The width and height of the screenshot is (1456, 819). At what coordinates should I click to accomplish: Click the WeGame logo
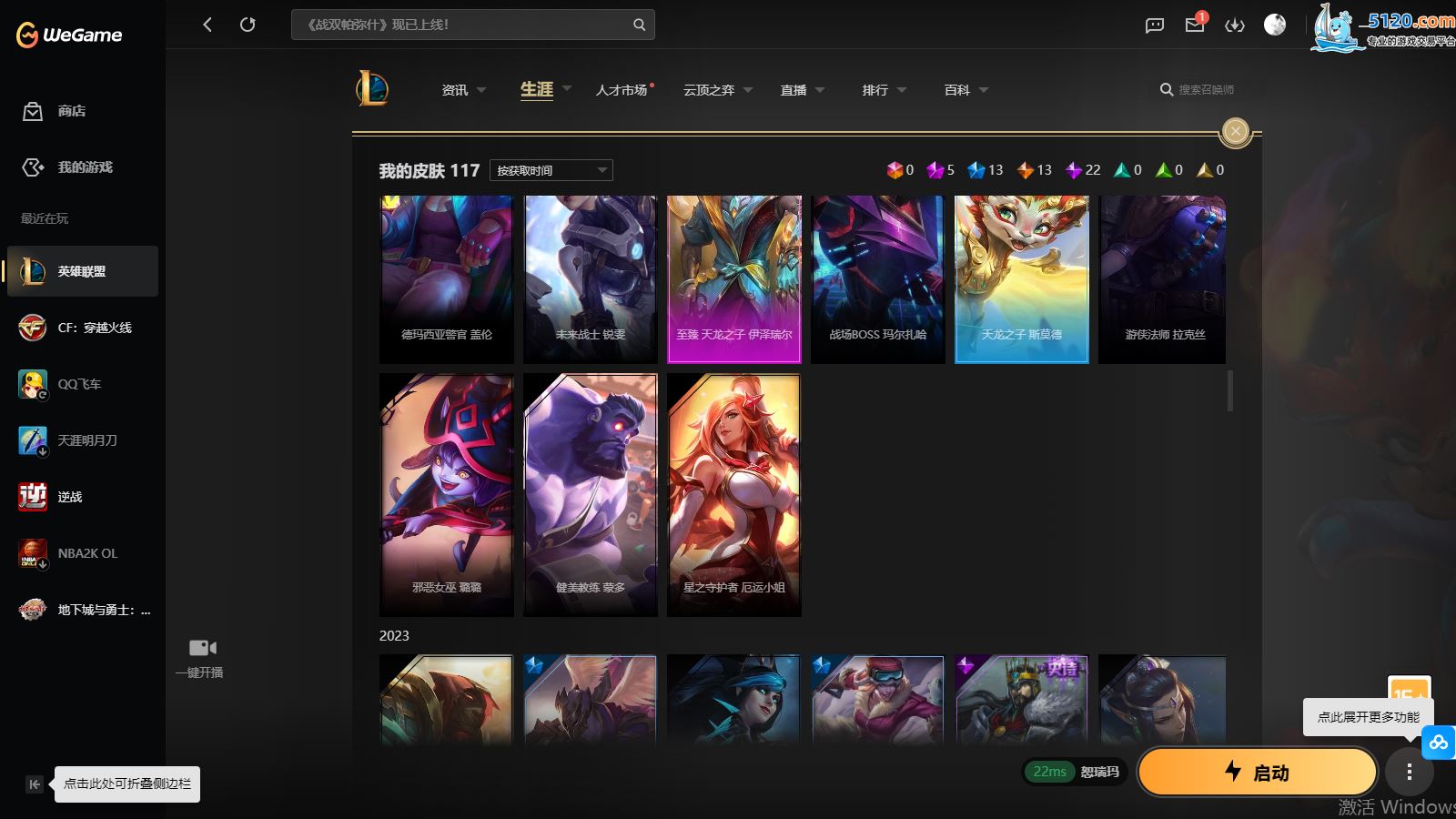click(69, 35)
